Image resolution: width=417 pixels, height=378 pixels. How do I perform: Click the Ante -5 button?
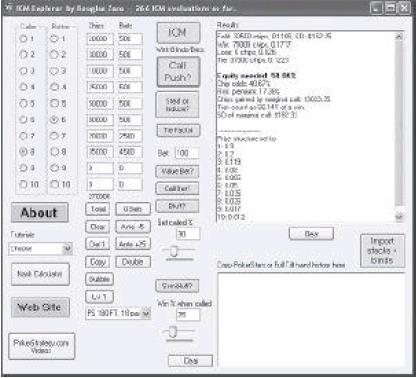click(x=133, y=227)
